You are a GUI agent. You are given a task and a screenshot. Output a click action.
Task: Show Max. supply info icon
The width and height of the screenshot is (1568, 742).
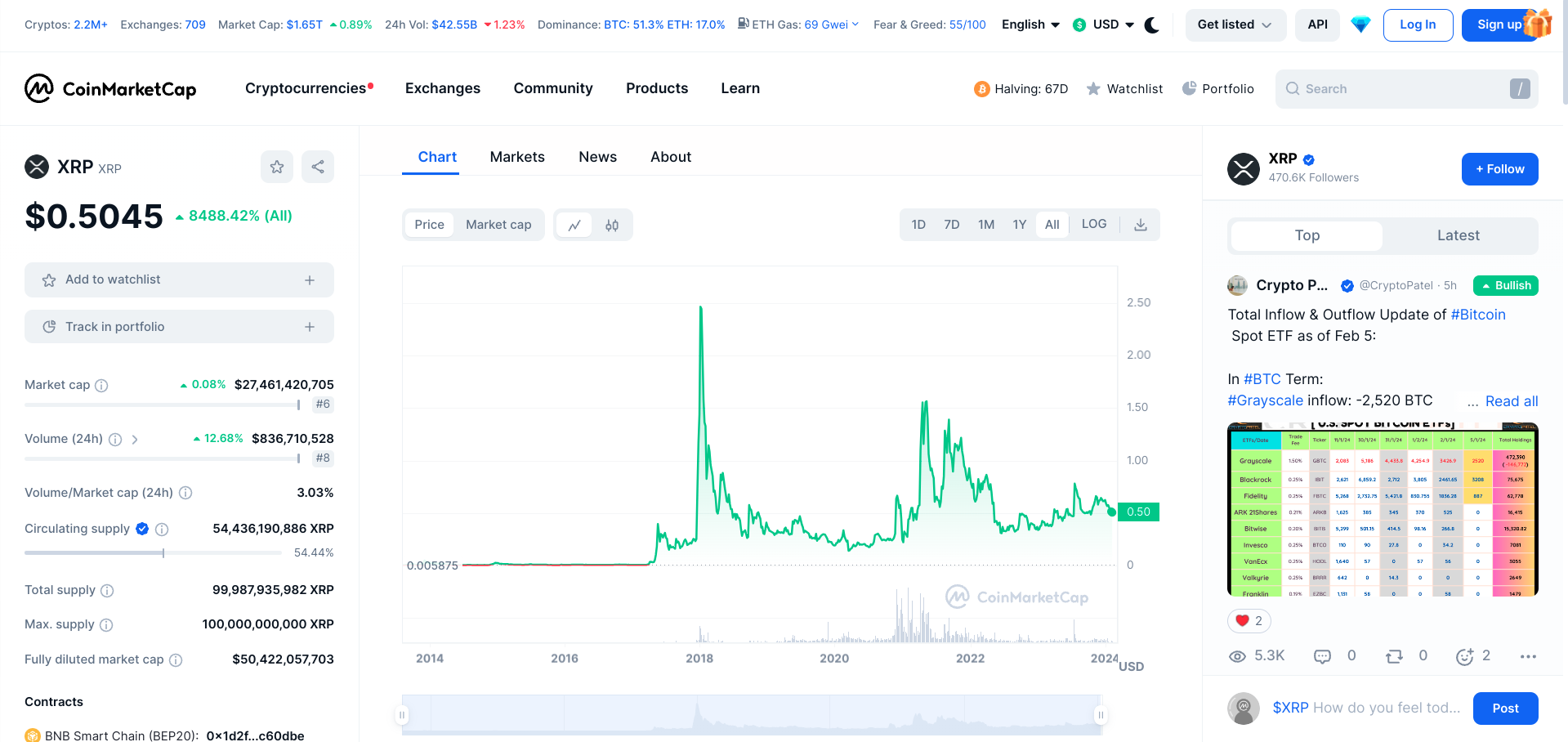point(106,625)
